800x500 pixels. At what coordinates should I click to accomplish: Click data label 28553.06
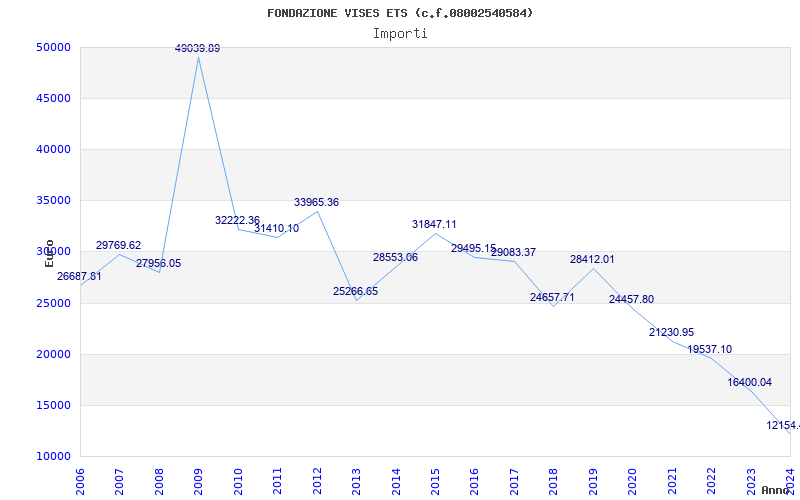click(x=395, y=258)
